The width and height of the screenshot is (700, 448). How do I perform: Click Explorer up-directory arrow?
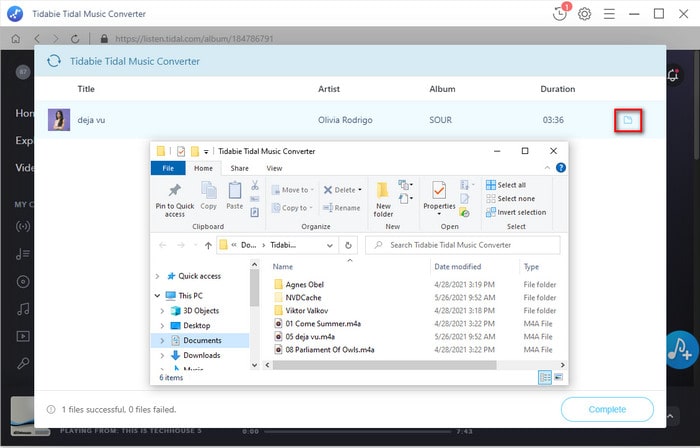click(208, 245)
